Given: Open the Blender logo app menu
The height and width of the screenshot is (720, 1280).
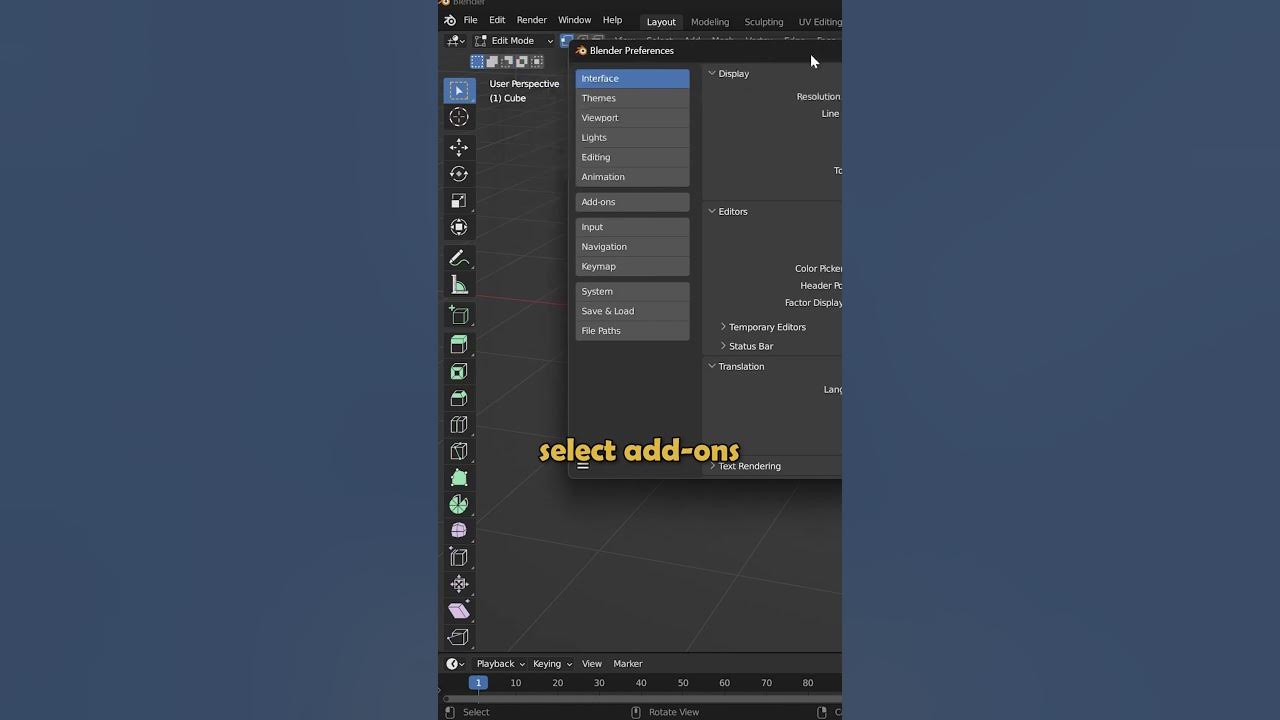Looking at the screenshot, I should click(450, 21).
